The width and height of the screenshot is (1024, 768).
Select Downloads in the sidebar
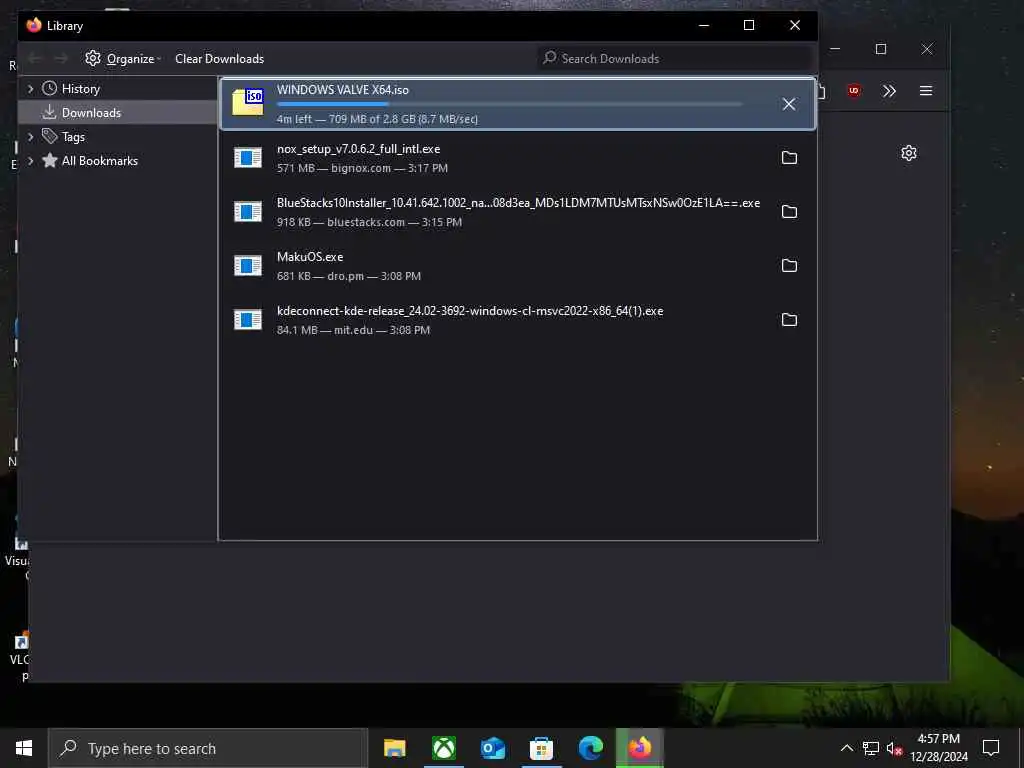click(x=91, y=113)
